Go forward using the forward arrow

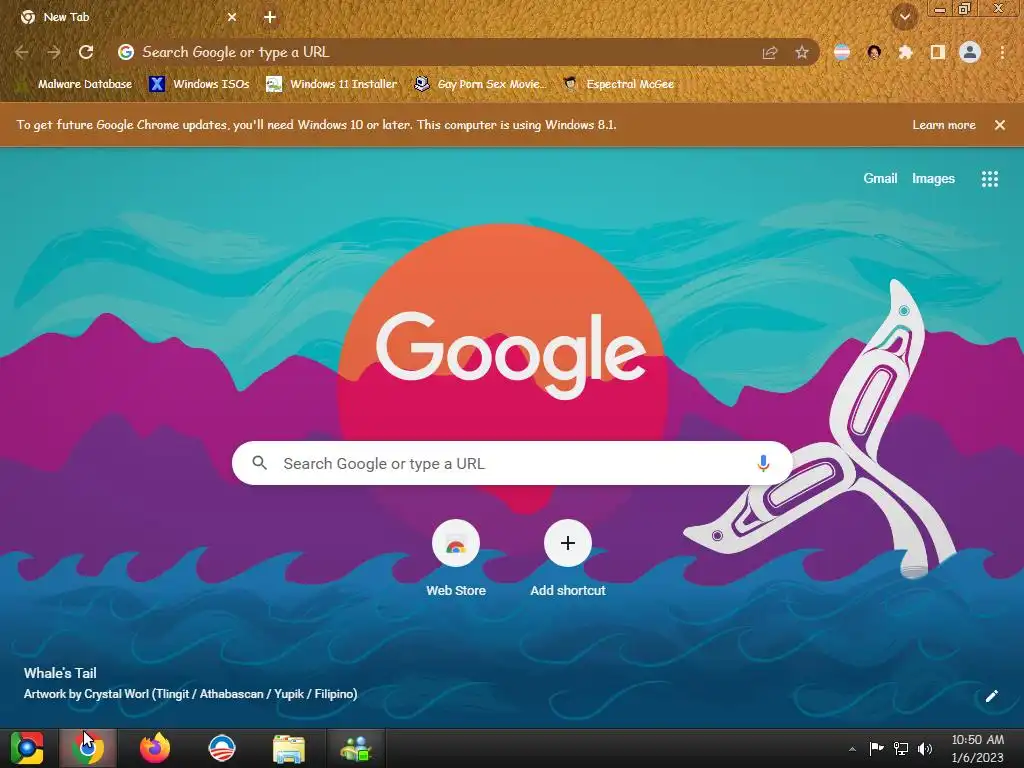click(x=54, y=52)
